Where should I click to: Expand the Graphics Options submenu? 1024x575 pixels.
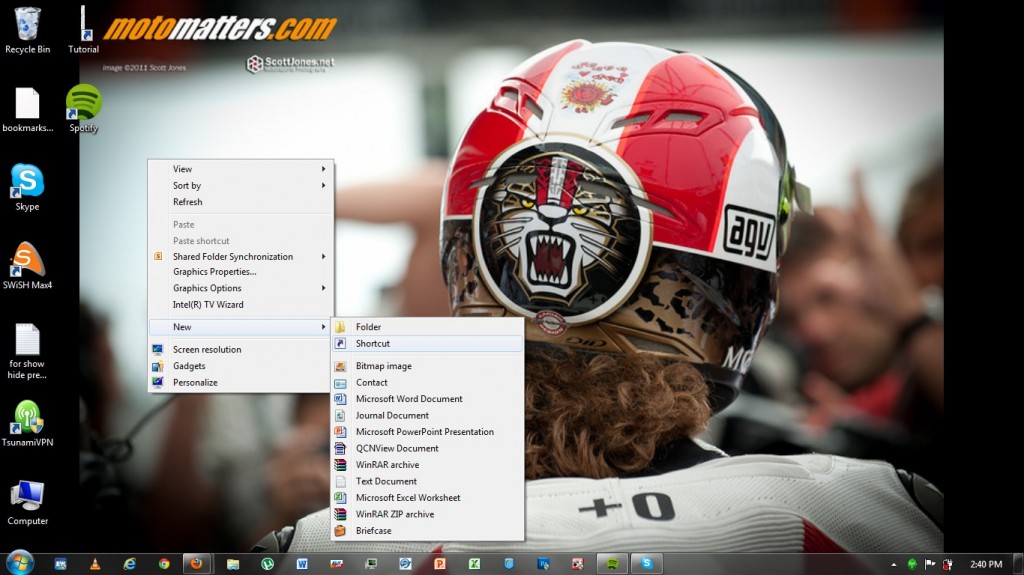(241, 288)
